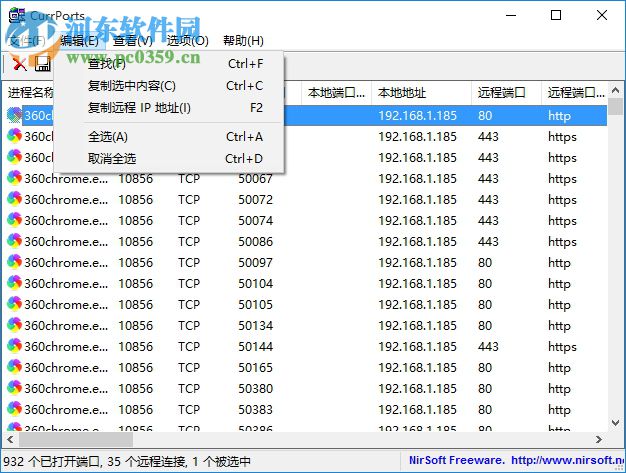
Task: Click 360chrome icon in row with port 50072
Action: coord(14,199)
